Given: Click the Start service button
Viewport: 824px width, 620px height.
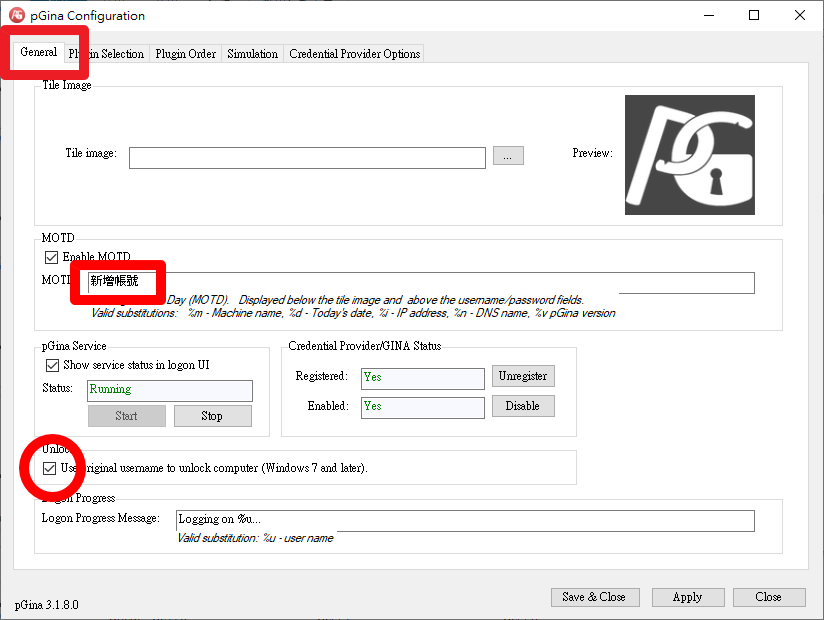Looking at the screenshot, I should [x=127, y=416].
